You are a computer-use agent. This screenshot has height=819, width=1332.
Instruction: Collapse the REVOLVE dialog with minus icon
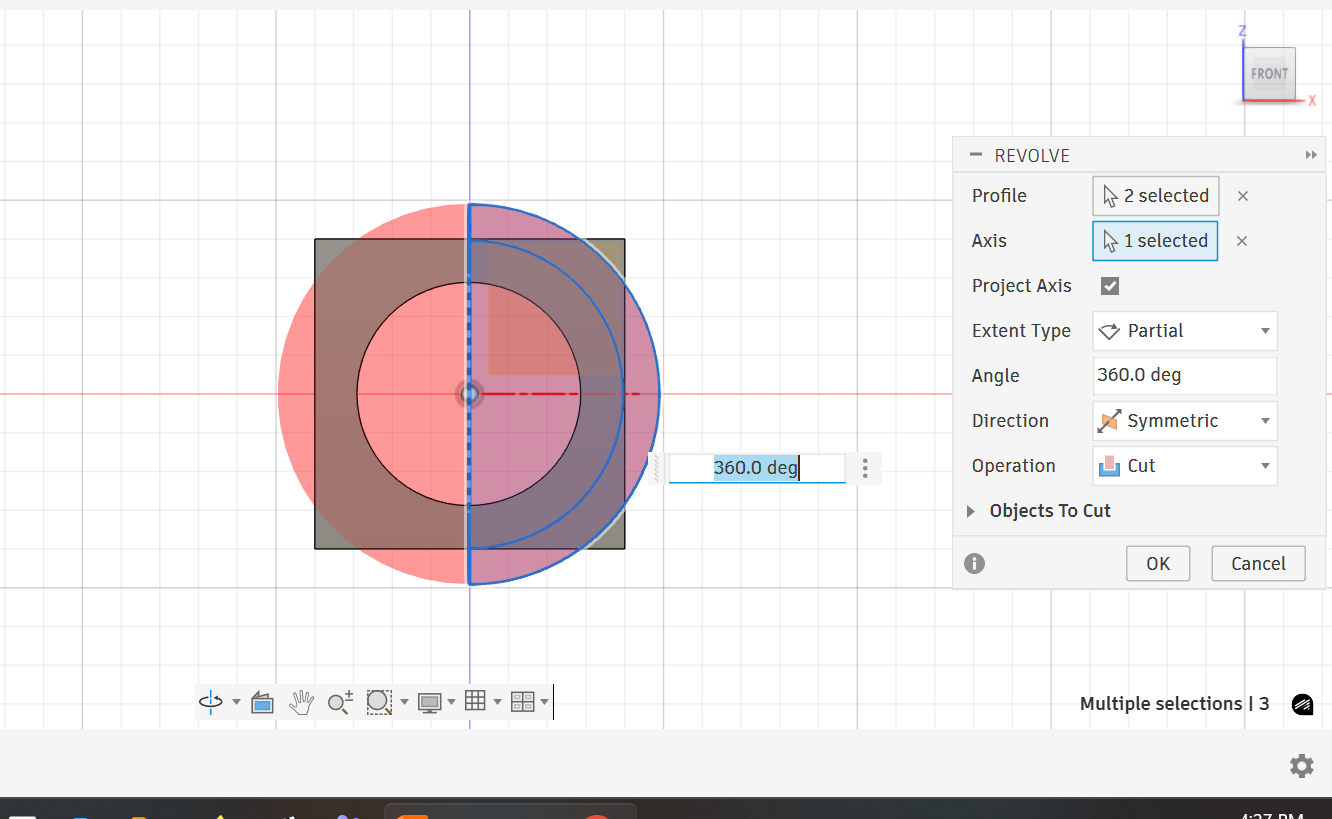coord(976,155)
